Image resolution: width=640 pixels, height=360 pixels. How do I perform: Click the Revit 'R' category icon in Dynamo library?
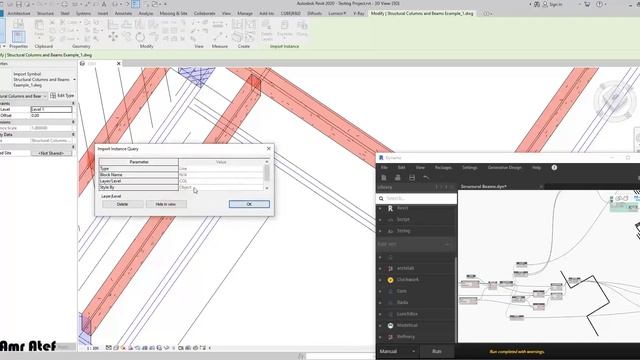click(x=390, y=208)
